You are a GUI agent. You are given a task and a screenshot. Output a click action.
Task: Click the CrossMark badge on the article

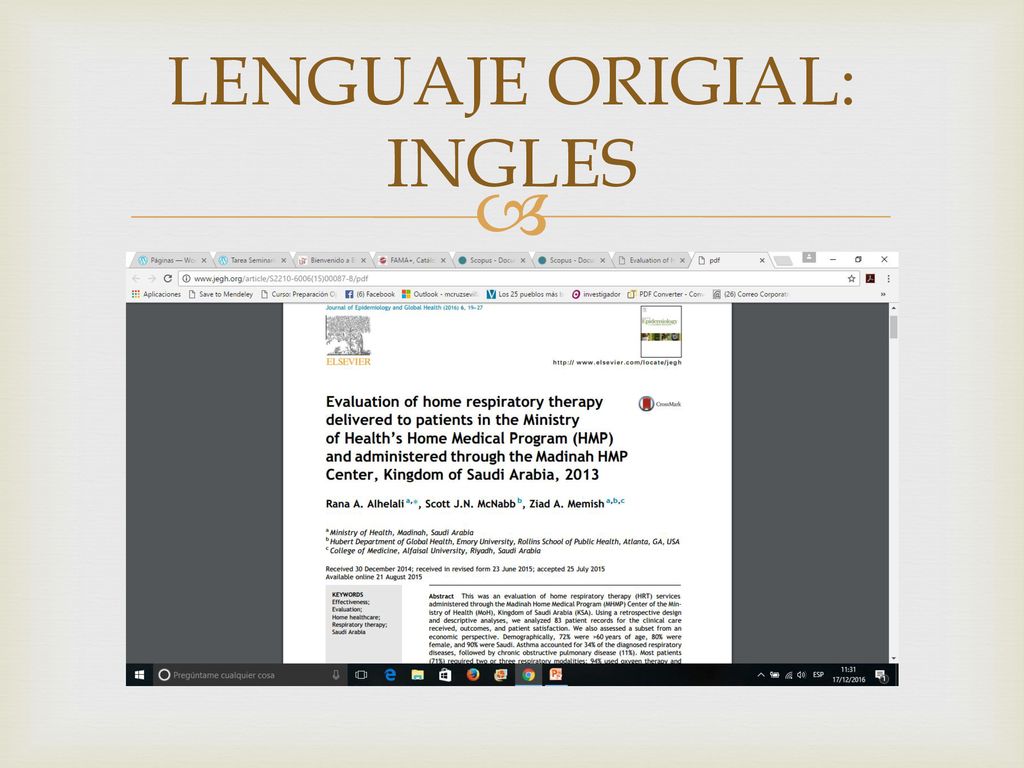660,404
